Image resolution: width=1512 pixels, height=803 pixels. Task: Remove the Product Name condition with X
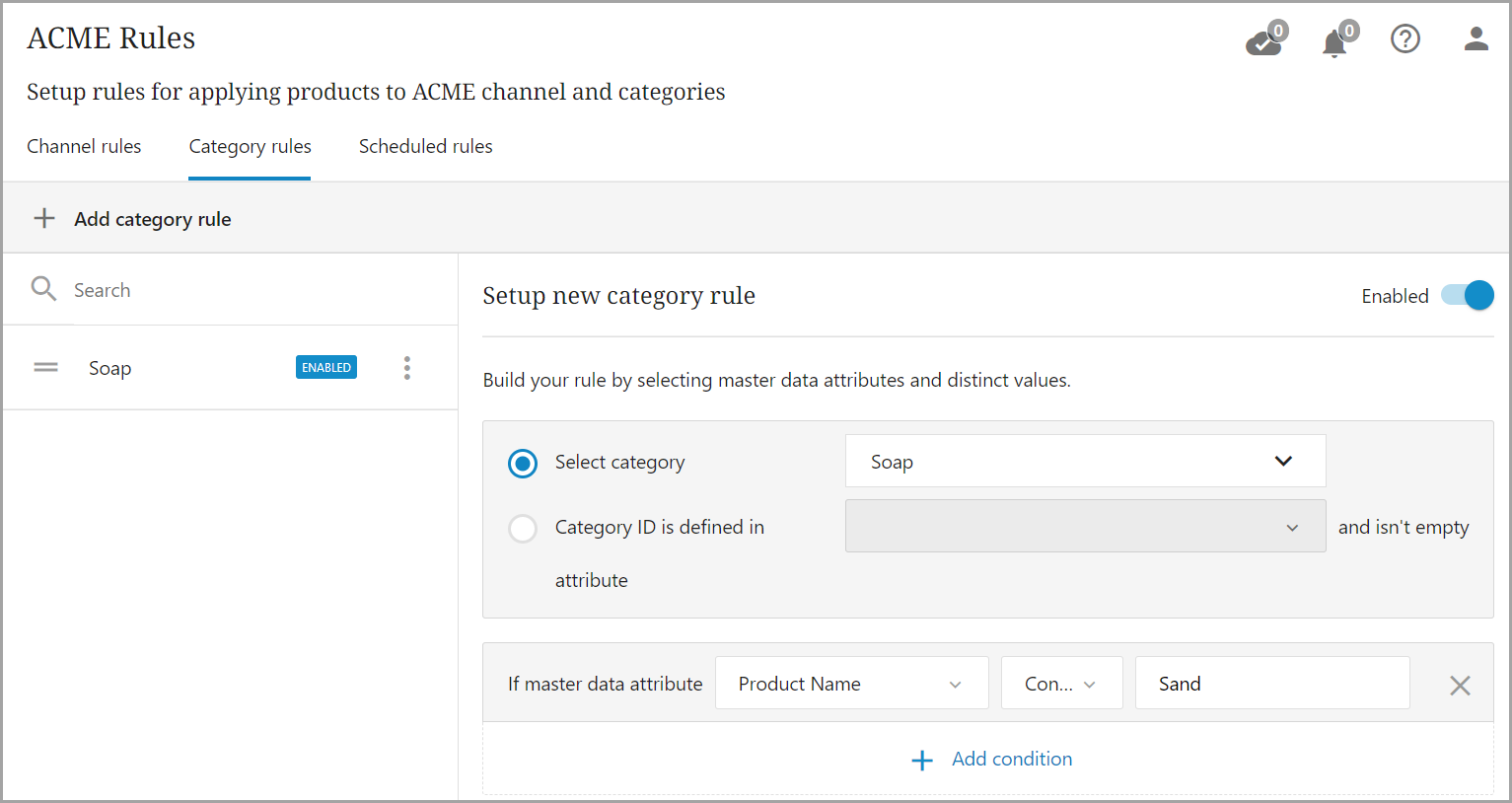(1460, 685)
